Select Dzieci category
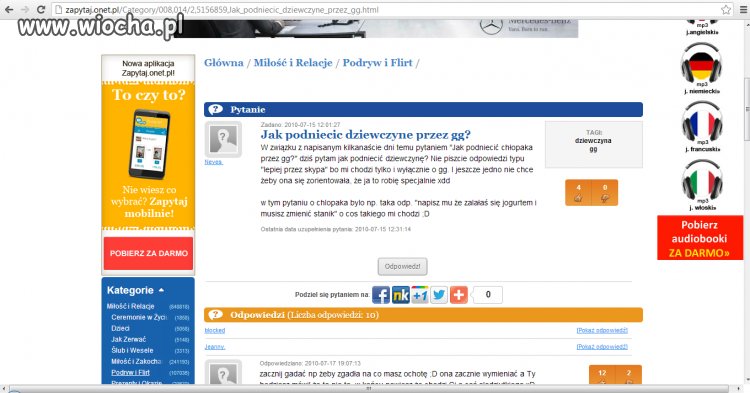Screen dimensions: 750x393 (120, 328)
